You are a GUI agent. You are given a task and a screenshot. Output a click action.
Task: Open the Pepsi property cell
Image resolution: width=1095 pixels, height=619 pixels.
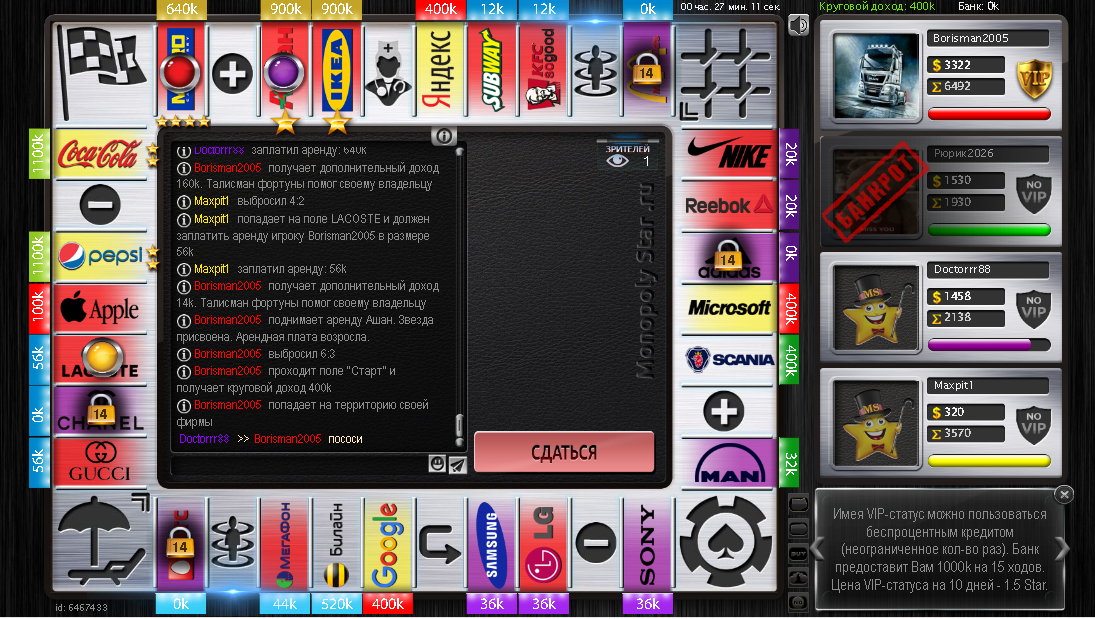100,256
